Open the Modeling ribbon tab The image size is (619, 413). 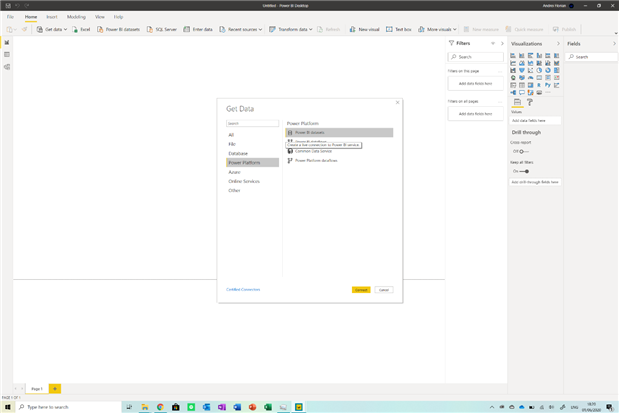(x=76, y=17)
